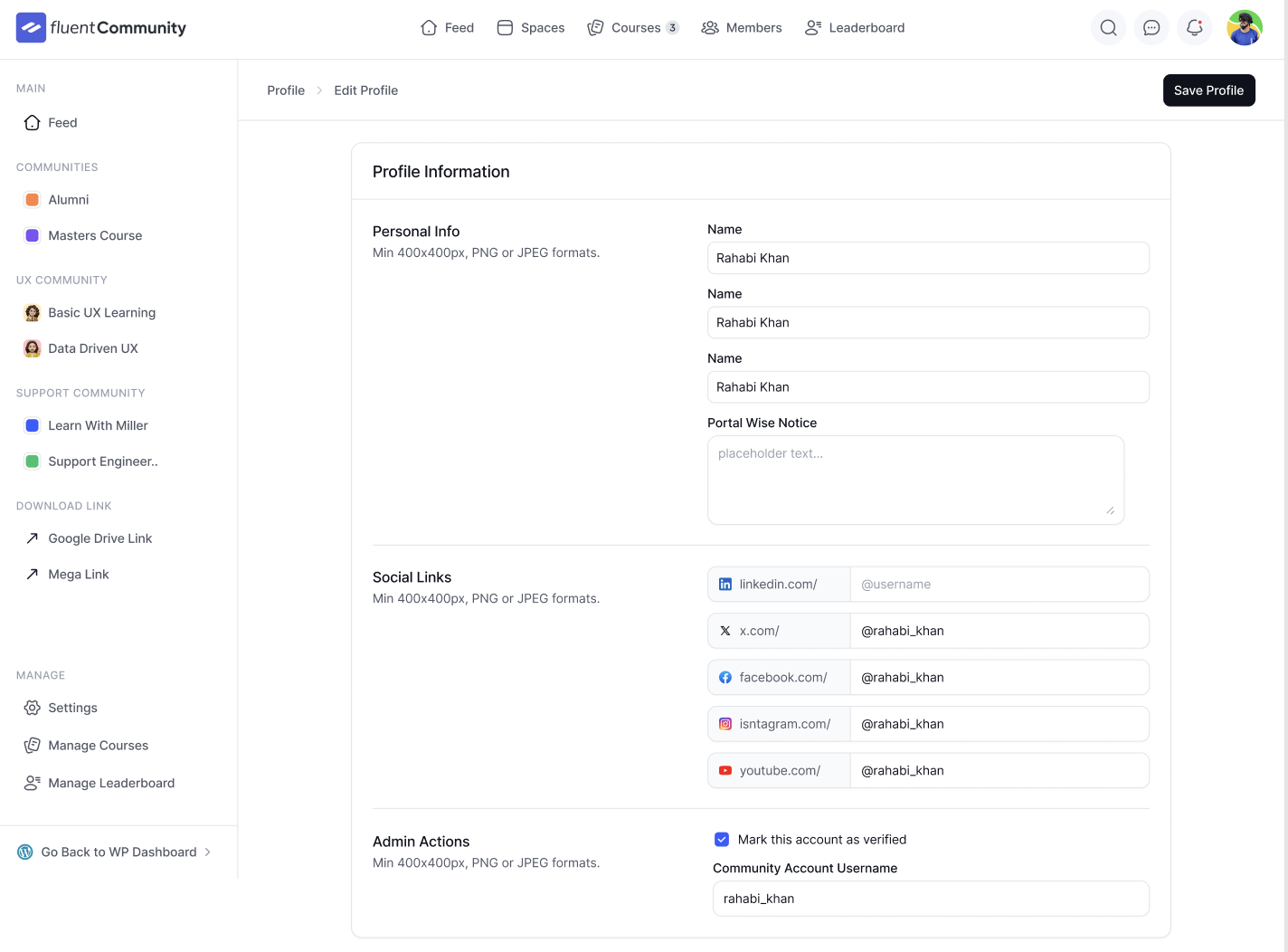The width and height of the screenshot is (1288, 952).
Task: Open the search icon in header
Action: pyautogui.click(x=1108, y=27)
